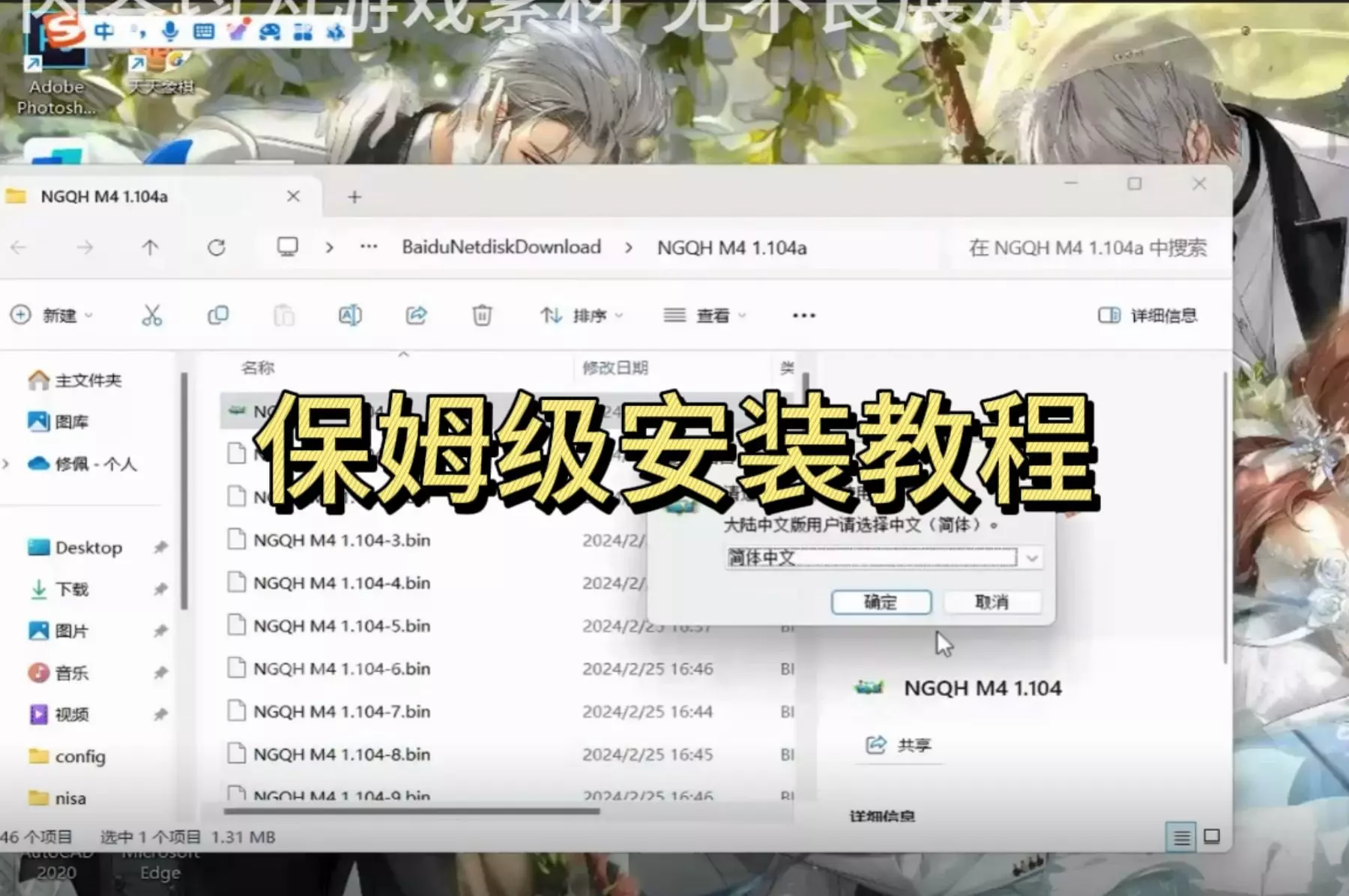Open the 排序 sort dropdown
This screenshot has height=896, width=1349.
pyautogui.click(x=582, y=315)
